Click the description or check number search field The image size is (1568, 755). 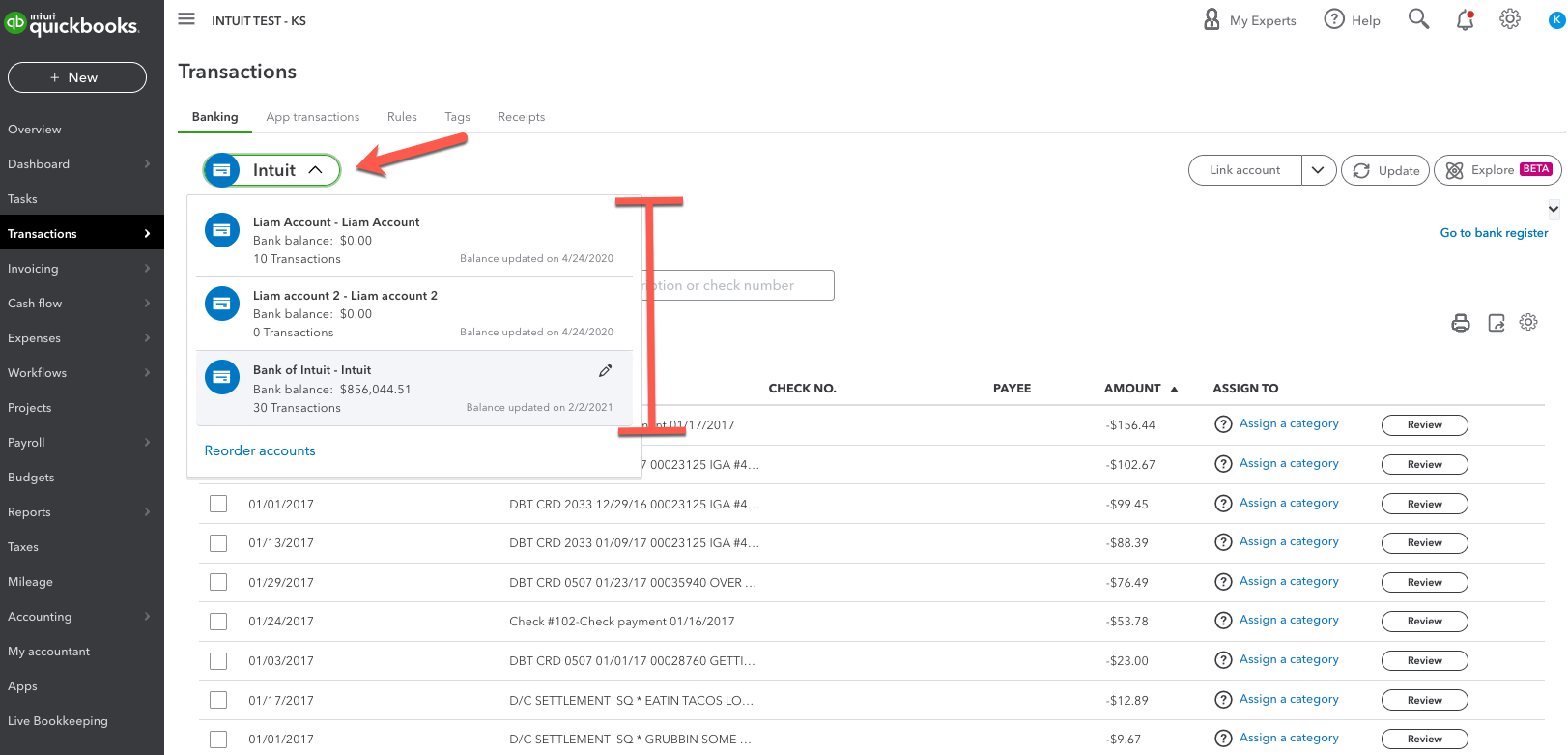click(738, 285)
